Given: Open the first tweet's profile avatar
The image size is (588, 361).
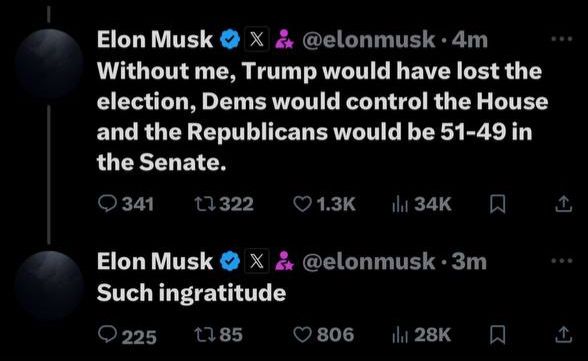Looking at the screenshot, I should [x=49, y=64].
